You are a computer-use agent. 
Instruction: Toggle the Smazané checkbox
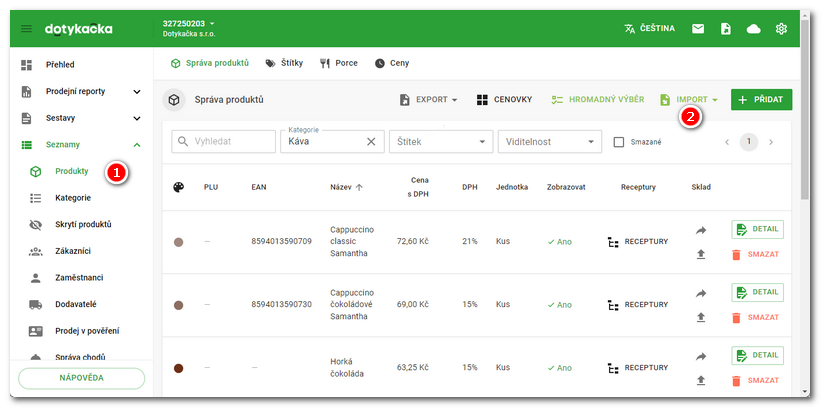click(619, 142)
